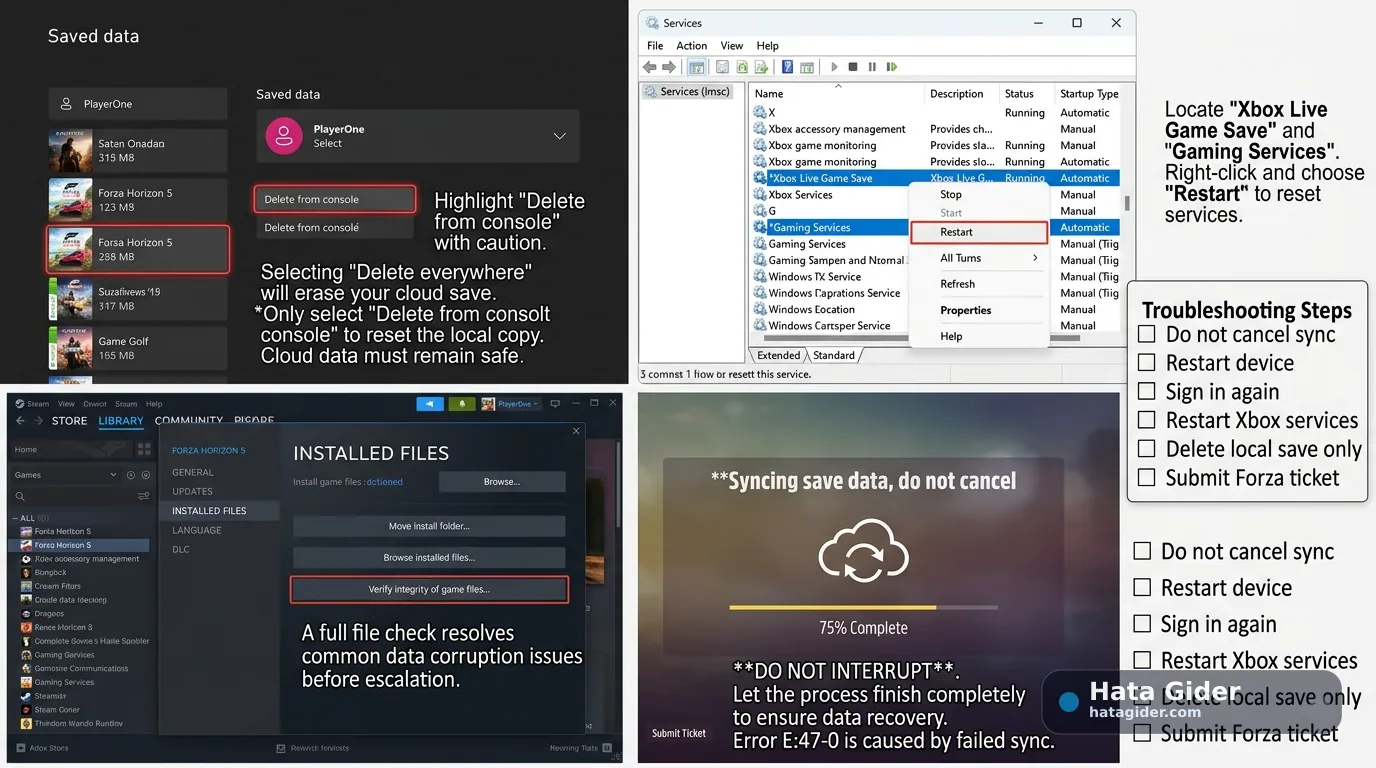Click the green Refresh icon in Services toolbar
This screenshot has height=768, width=1376.
point(742,67)
